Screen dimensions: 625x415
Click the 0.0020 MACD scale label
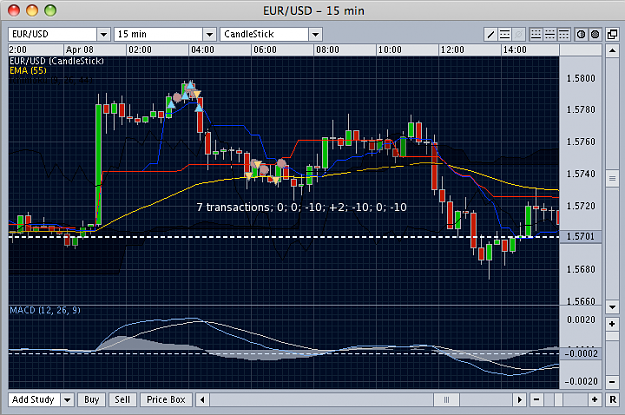pos(581,320)
